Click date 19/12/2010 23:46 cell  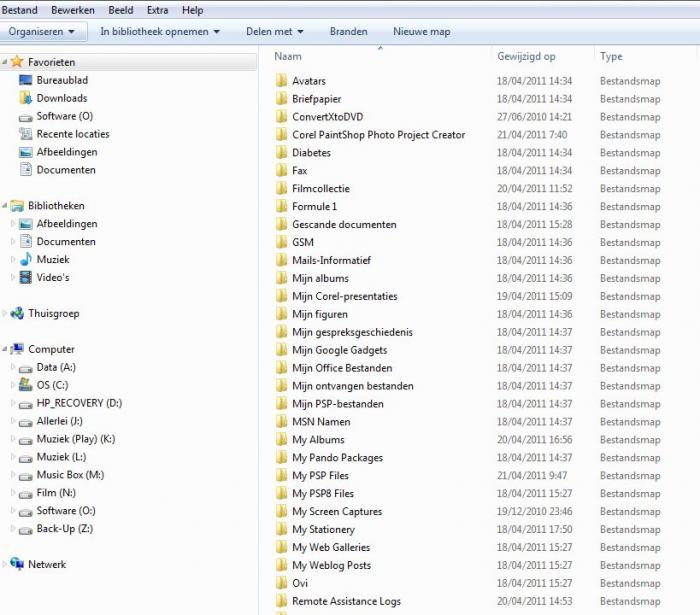(x=534, y=511)
